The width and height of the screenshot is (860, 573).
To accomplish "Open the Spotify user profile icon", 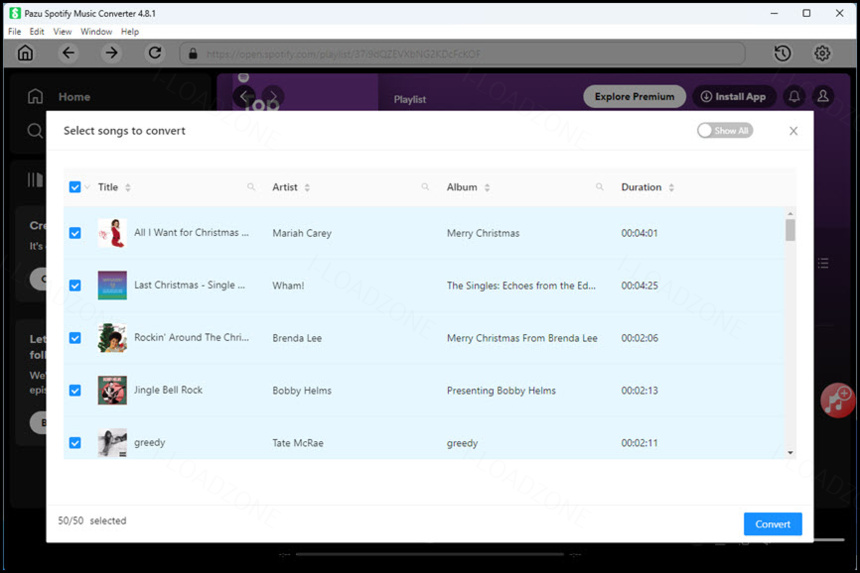I will point(823,97).
